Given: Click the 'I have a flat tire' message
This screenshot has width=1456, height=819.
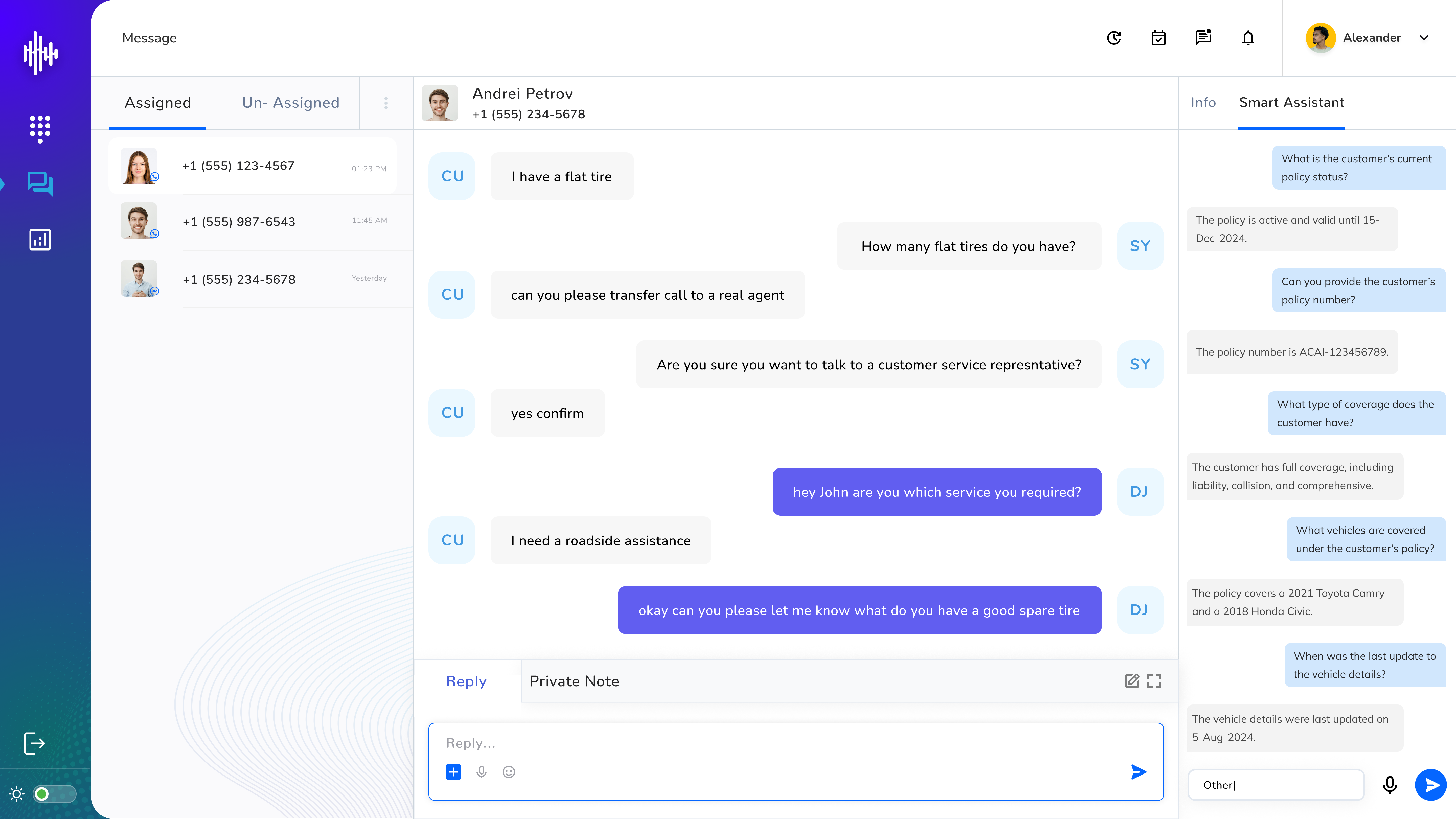Looking at the screenshot, I should click(562, 176).
